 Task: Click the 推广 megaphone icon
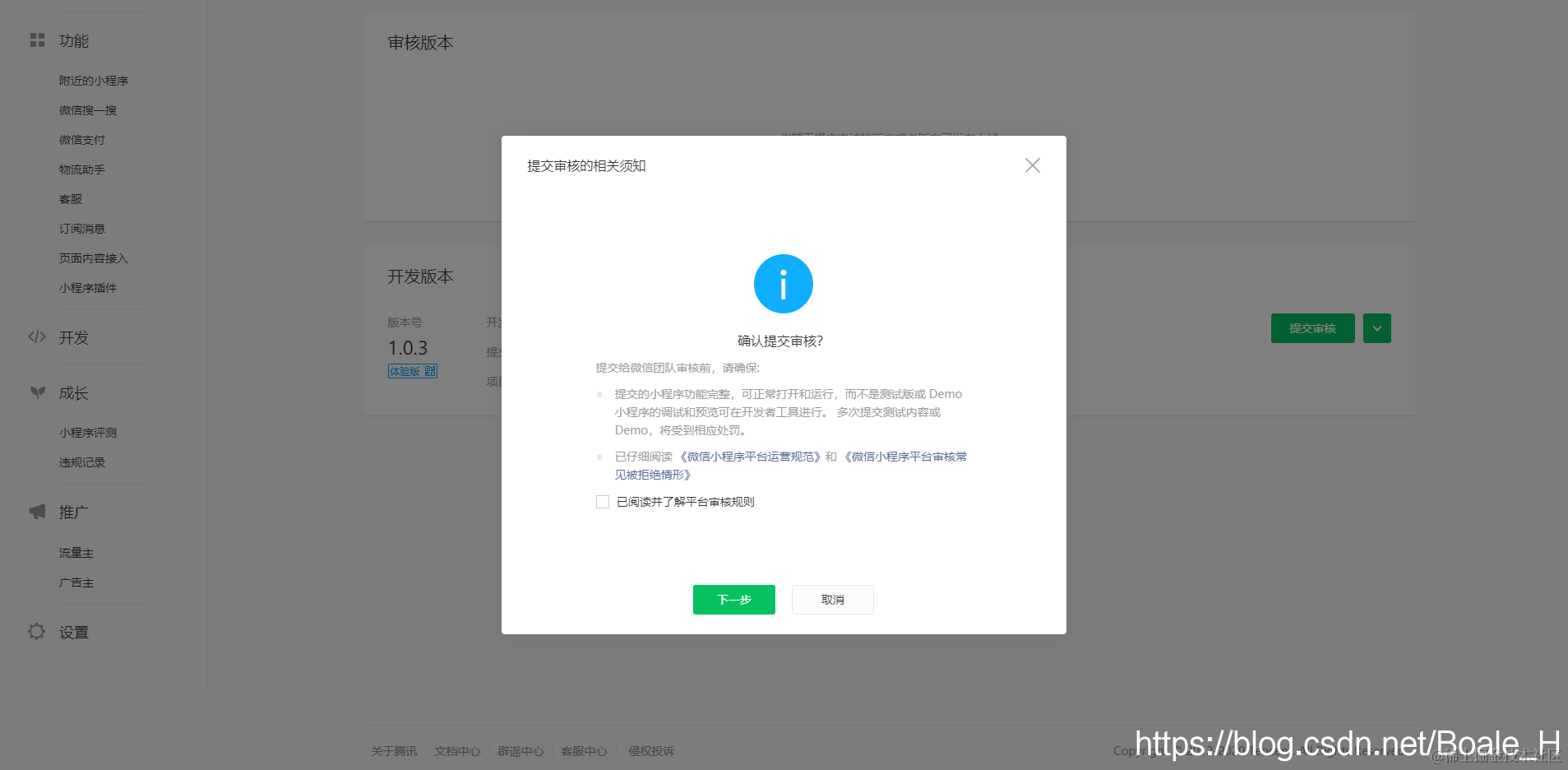pyautogui.click(x=36, y=511)
